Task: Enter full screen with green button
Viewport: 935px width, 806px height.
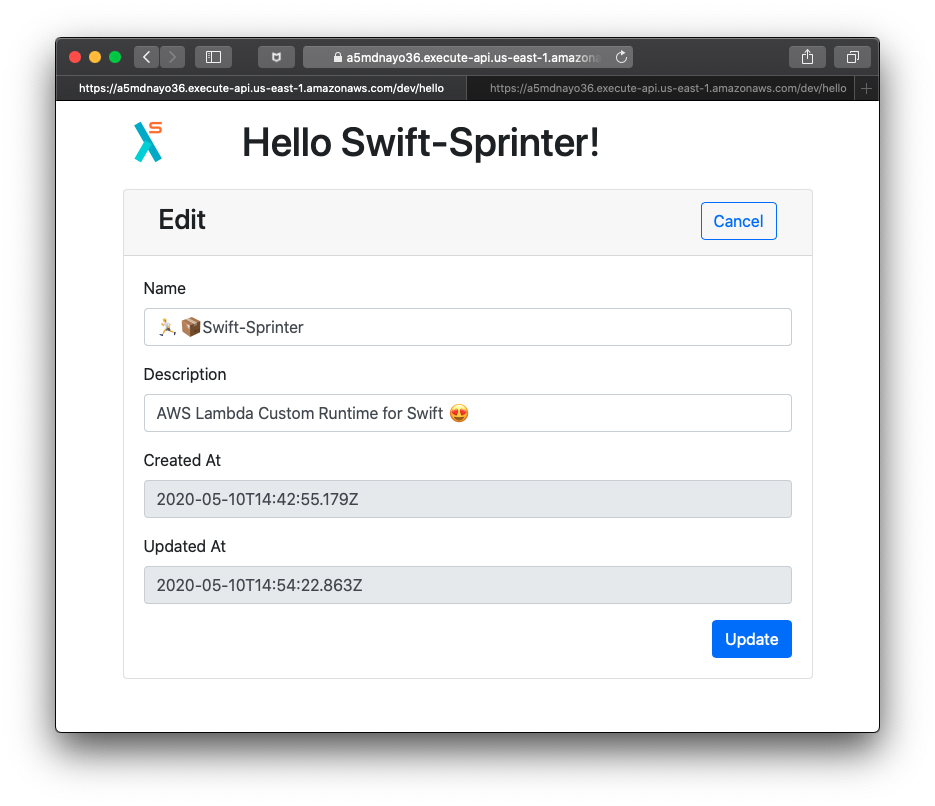Action: tap(115, 57)
